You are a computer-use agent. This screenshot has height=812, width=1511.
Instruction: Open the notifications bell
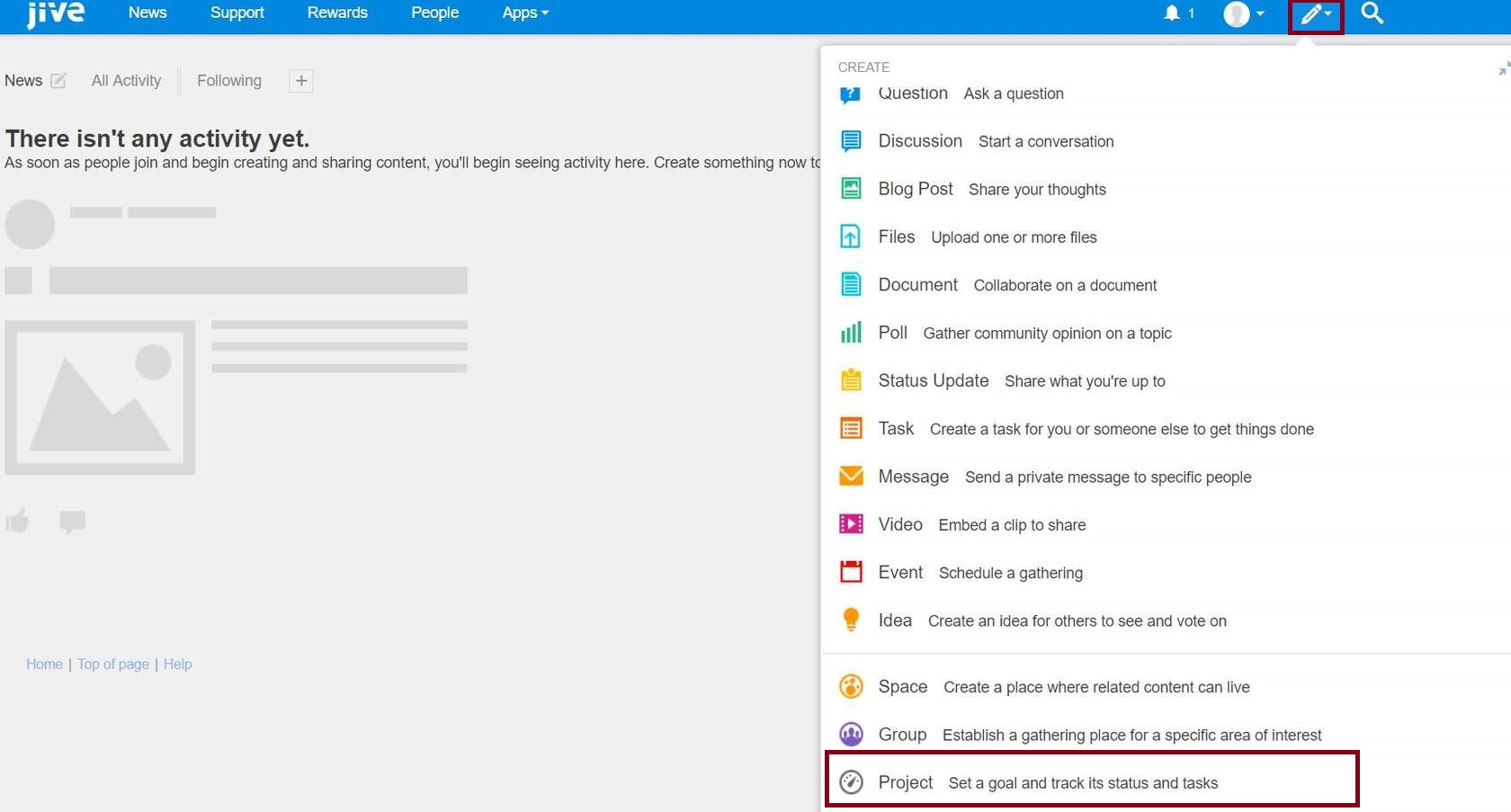(1172, 13)
